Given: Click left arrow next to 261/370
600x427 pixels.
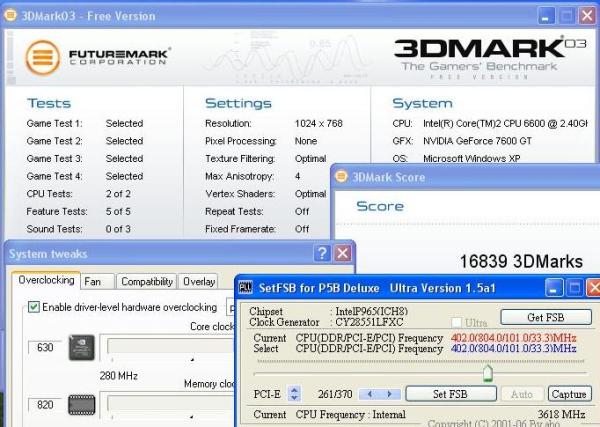Looking at the screenshot, I should click(x=370, y=394).
